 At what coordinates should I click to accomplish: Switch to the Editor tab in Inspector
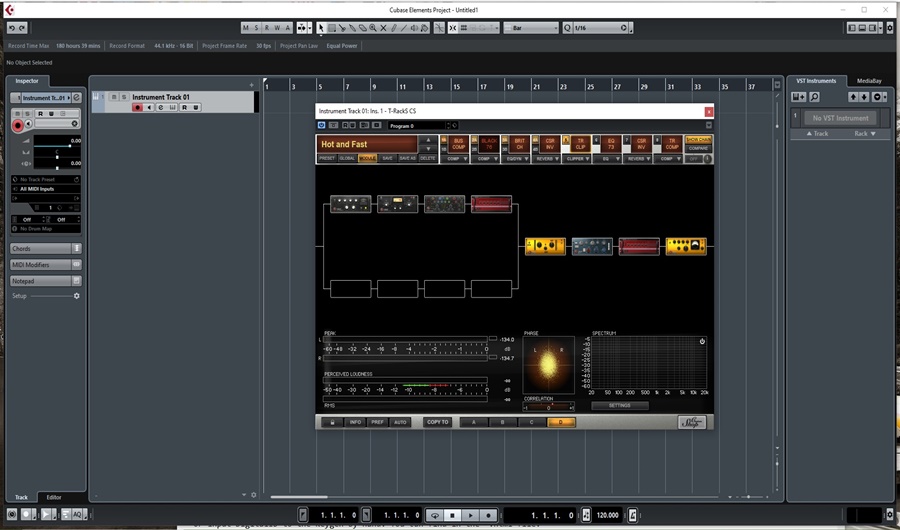coord(54,497)
